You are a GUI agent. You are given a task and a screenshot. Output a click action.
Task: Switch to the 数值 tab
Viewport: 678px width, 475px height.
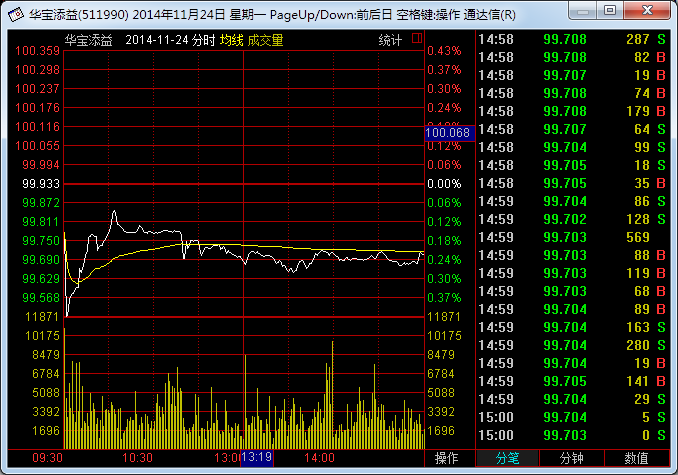(636, 458)
